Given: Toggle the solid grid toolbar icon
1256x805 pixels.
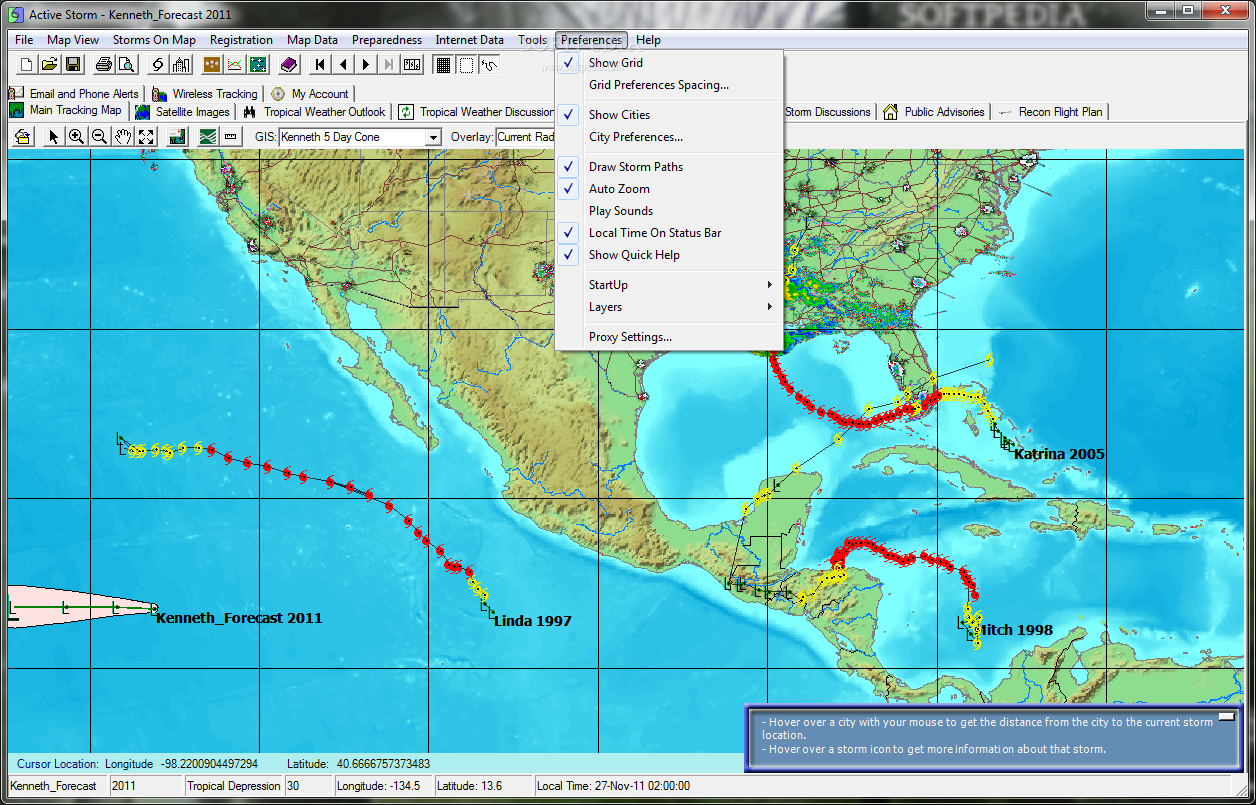Looking at the screenshot, I should pyautogui.click(x=443, y=65).
